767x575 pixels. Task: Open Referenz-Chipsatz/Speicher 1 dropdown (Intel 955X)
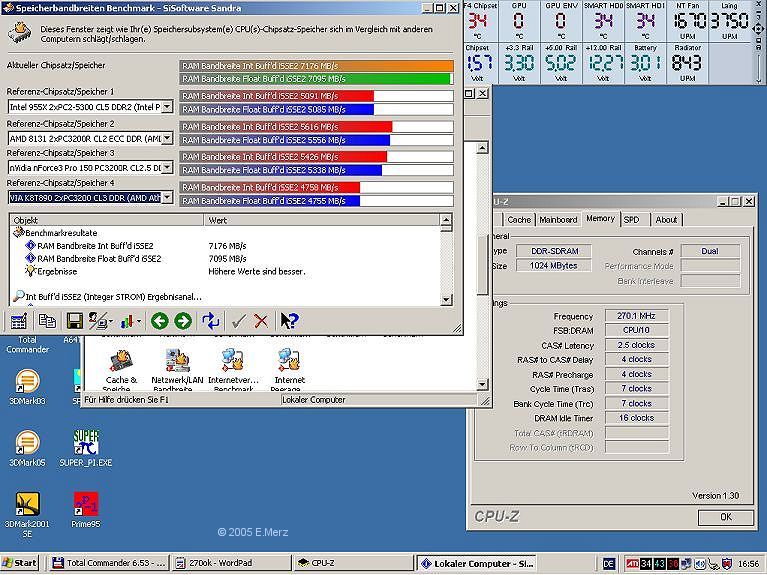167,107
